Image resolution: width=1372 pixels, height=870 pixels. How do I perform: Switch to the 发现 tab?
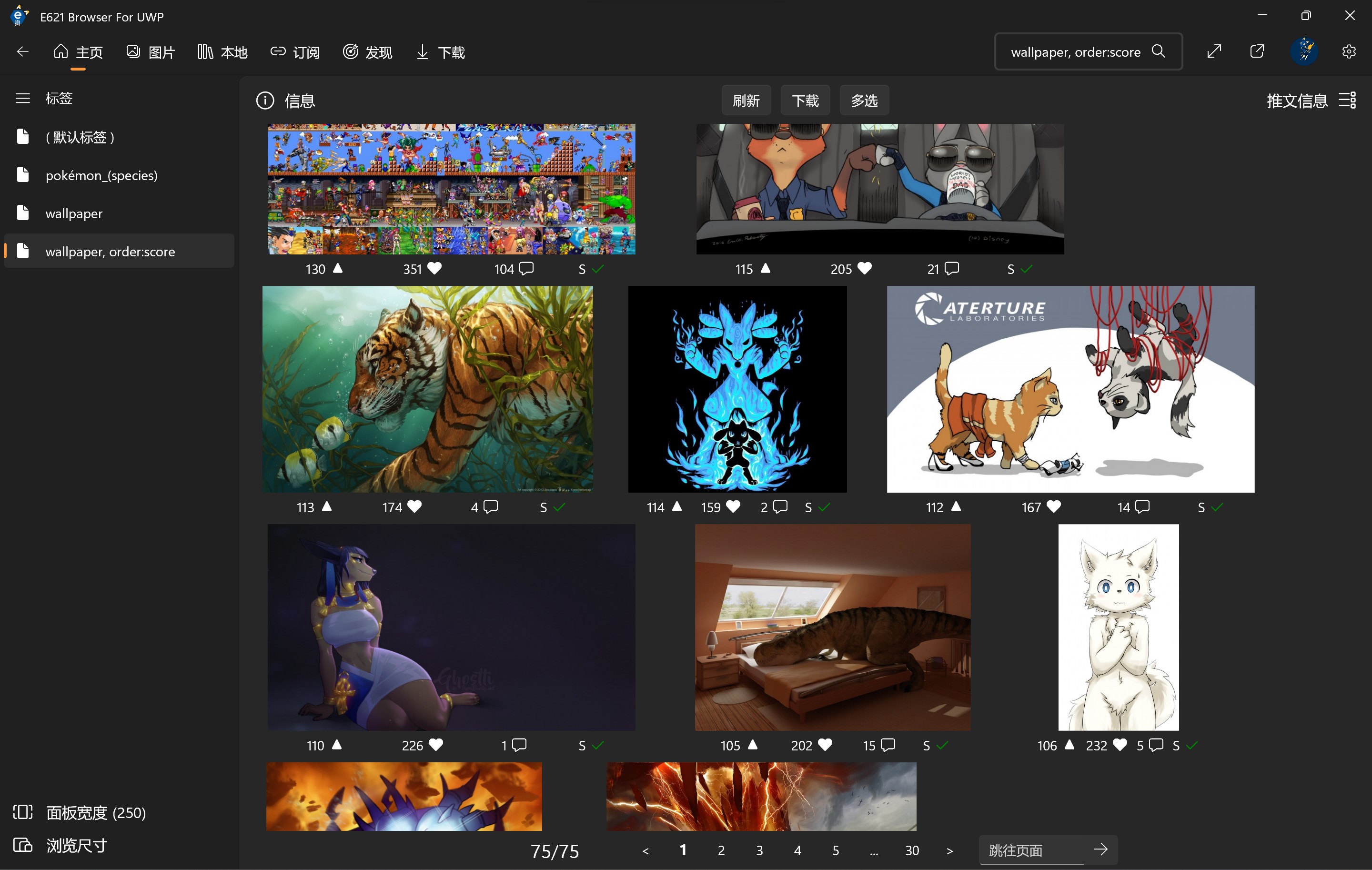click(367, 52)
